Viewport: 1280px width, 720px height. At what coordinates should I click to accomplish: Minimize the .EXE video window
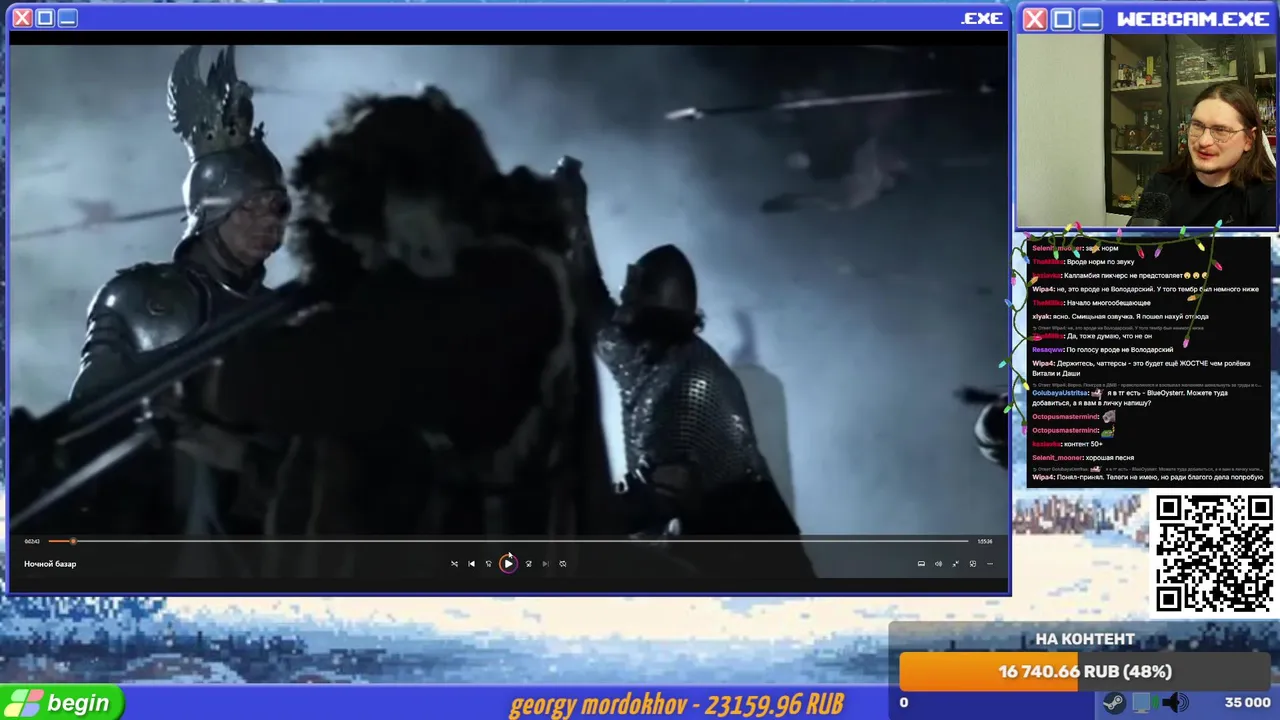point(67,18)
